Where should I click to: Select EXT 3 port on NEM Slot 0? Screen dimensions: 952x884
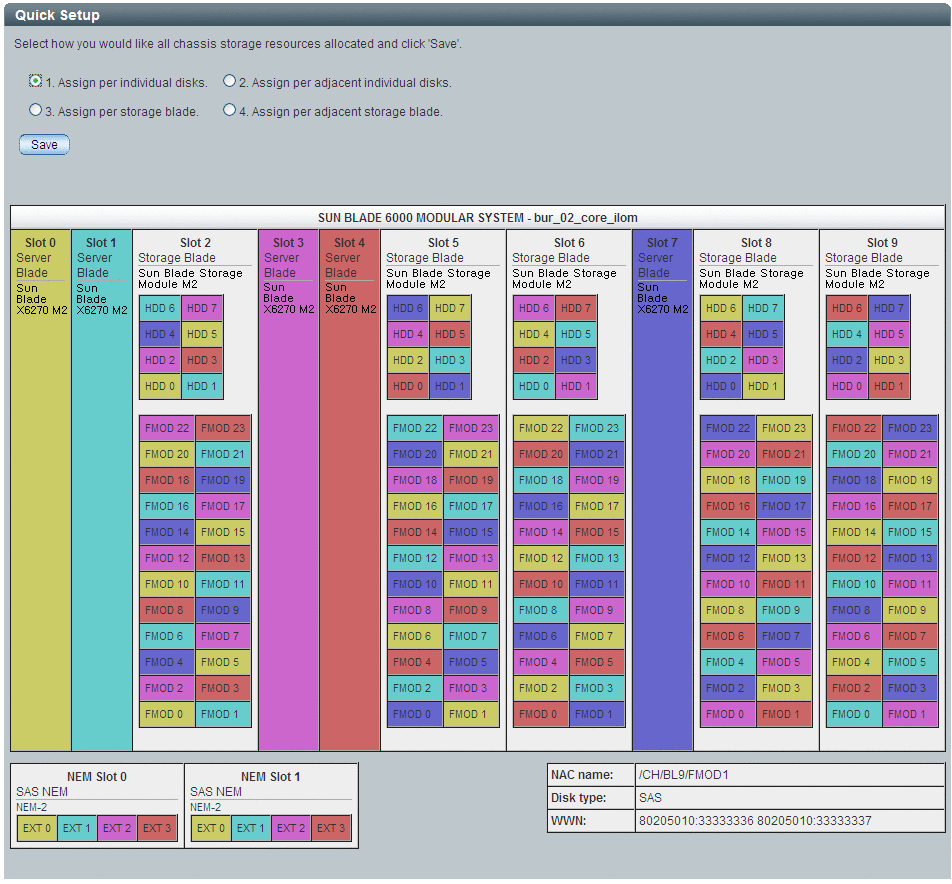point(157,828)
